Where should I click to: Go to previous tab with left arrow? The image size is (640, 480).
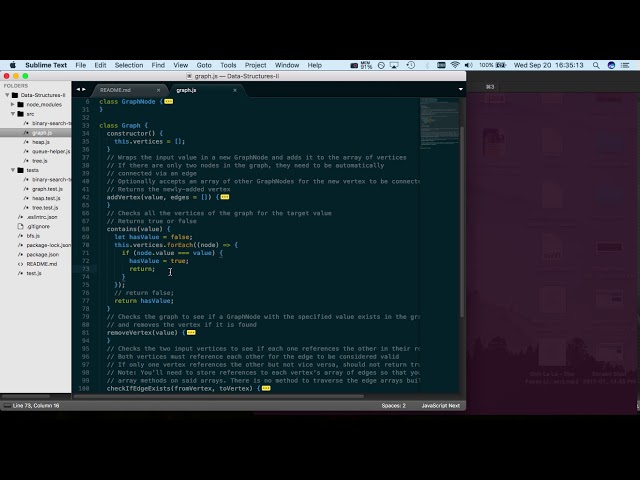click(x=78, y=89)
